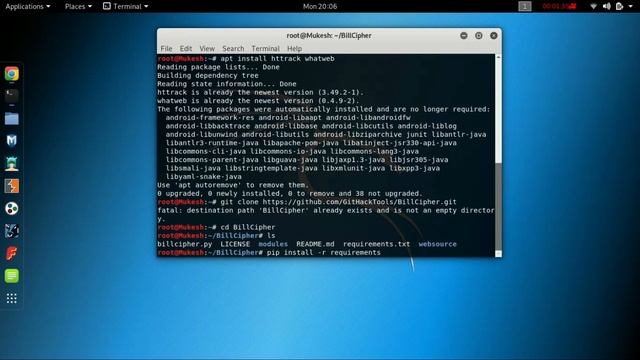This screenshot has width=640, height=360.
Task: Launch Metasploit from the dock
Action: [x=12, y=141]
